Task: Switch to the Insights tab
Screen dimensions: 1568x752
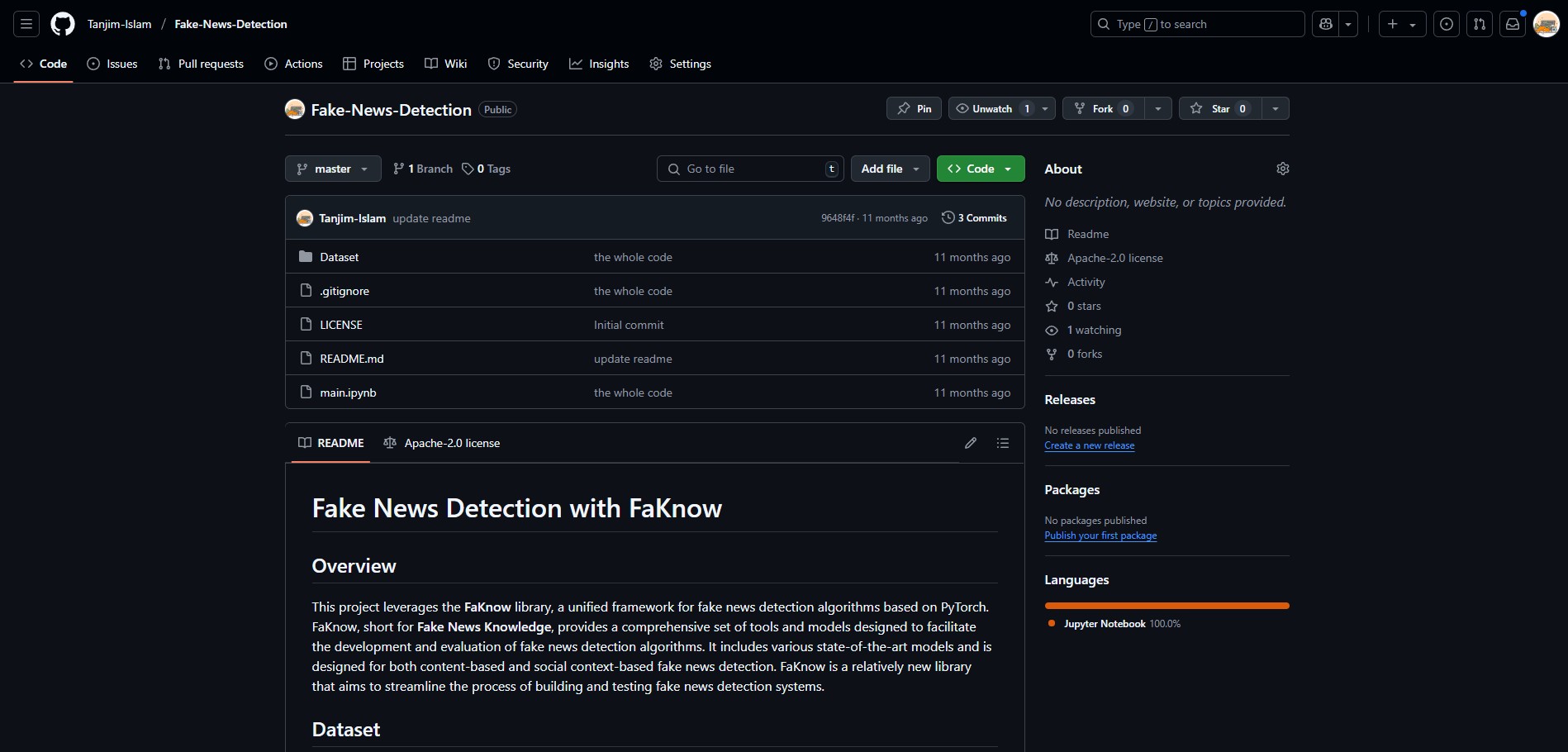Action: pyautogui.click(x=599, y=64)
